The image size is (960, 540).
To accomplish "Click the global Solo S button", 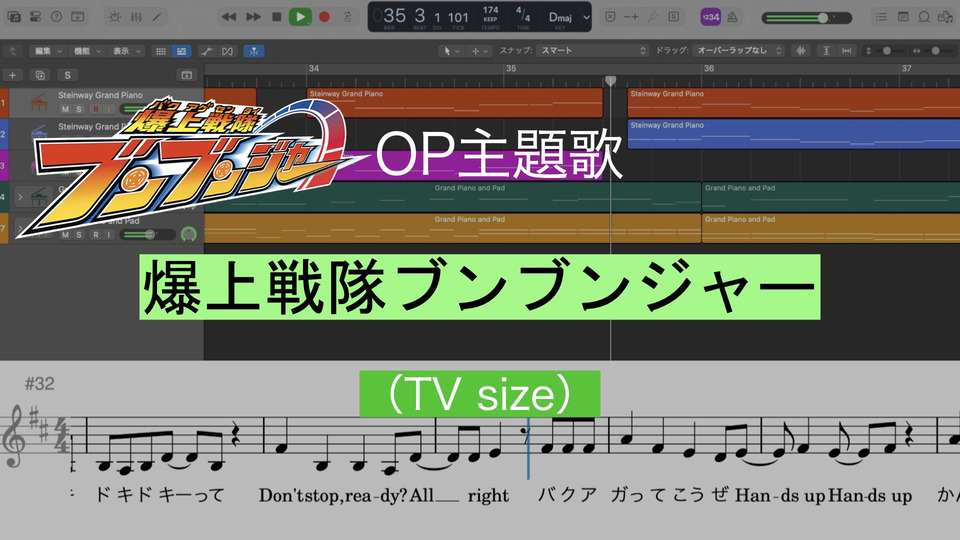I will pos(67,75).
